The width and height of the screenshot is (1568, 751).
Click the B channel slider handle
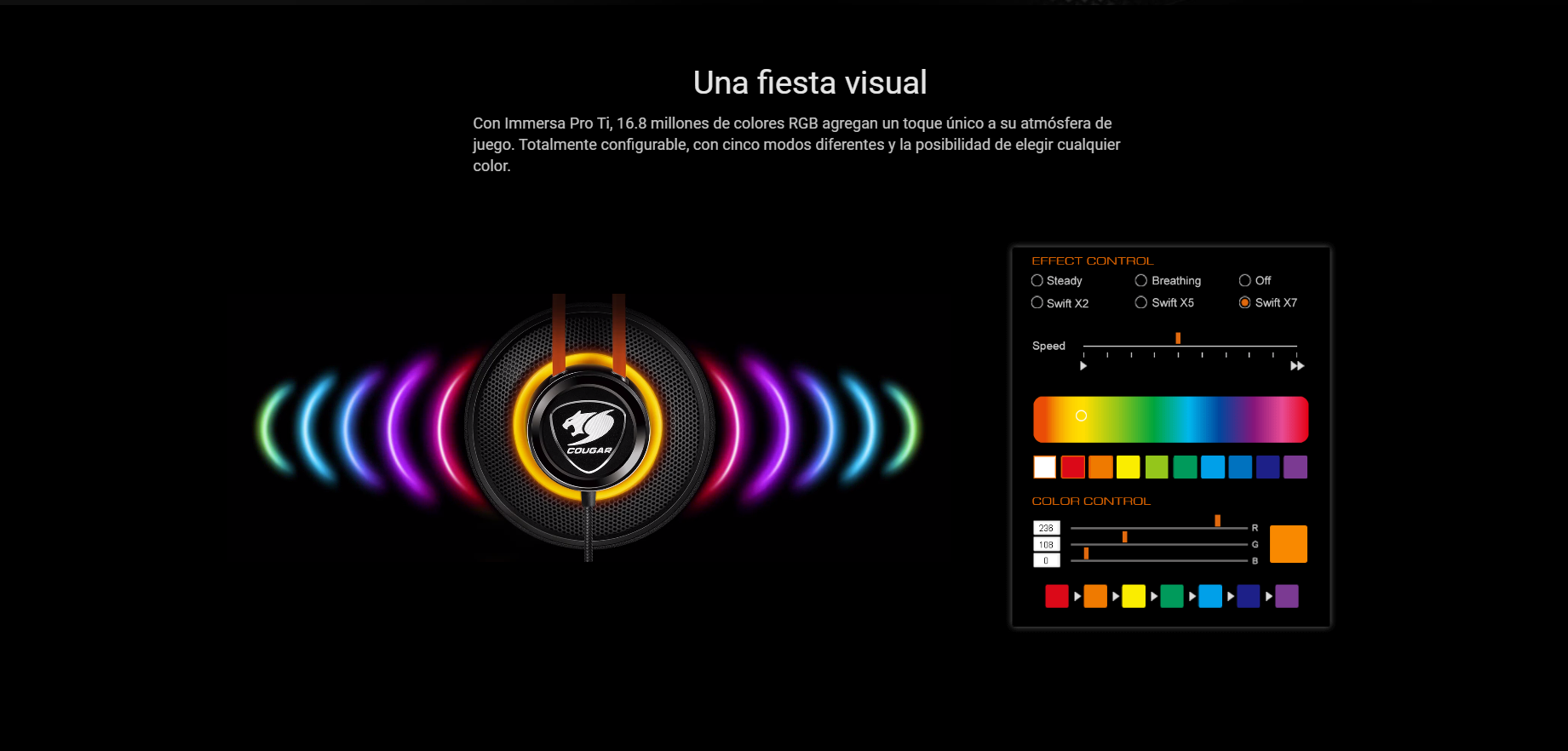[1086, 553]
